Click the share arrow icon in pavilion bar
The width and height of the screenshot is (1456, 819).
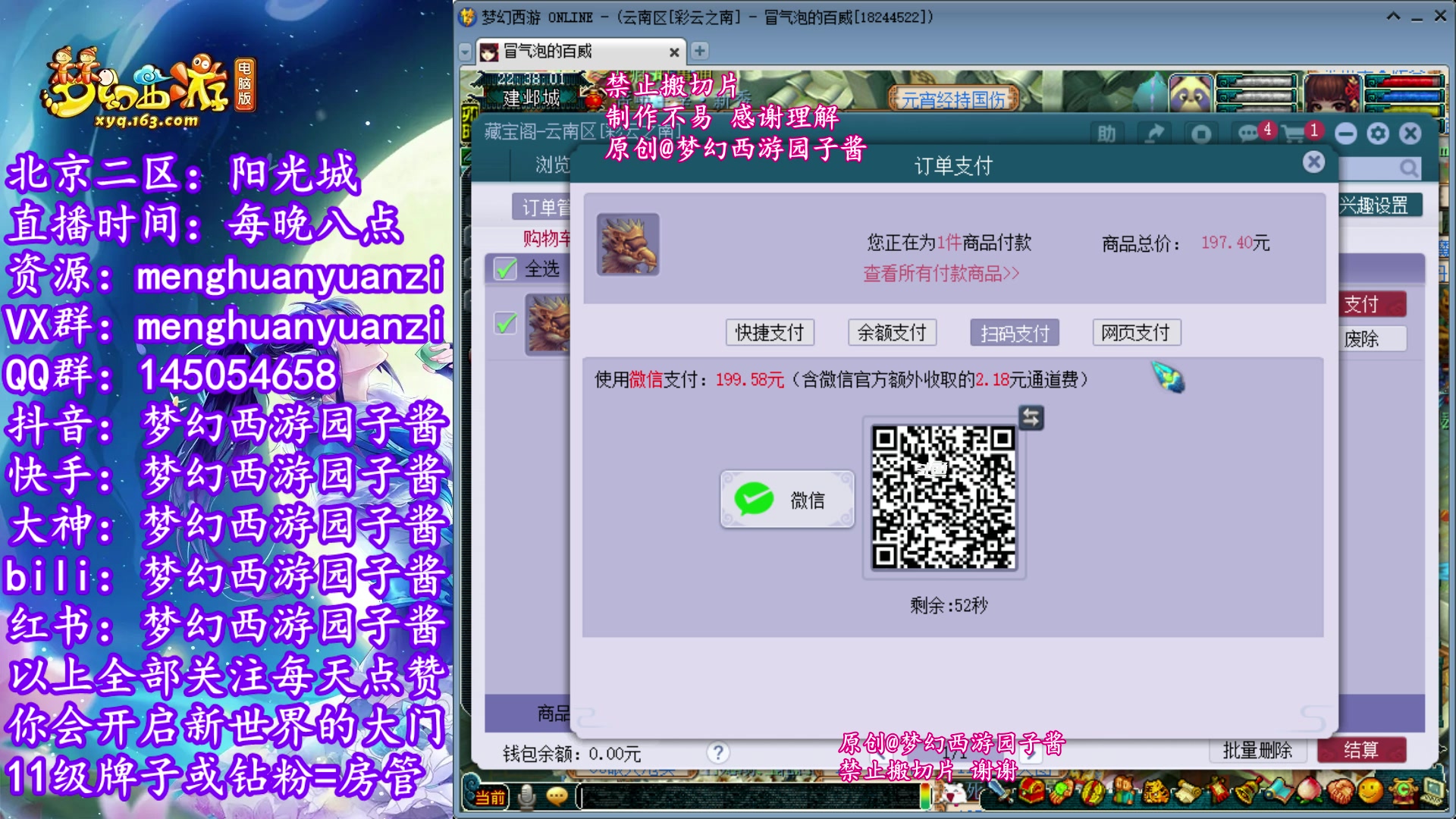[1154, 134]
